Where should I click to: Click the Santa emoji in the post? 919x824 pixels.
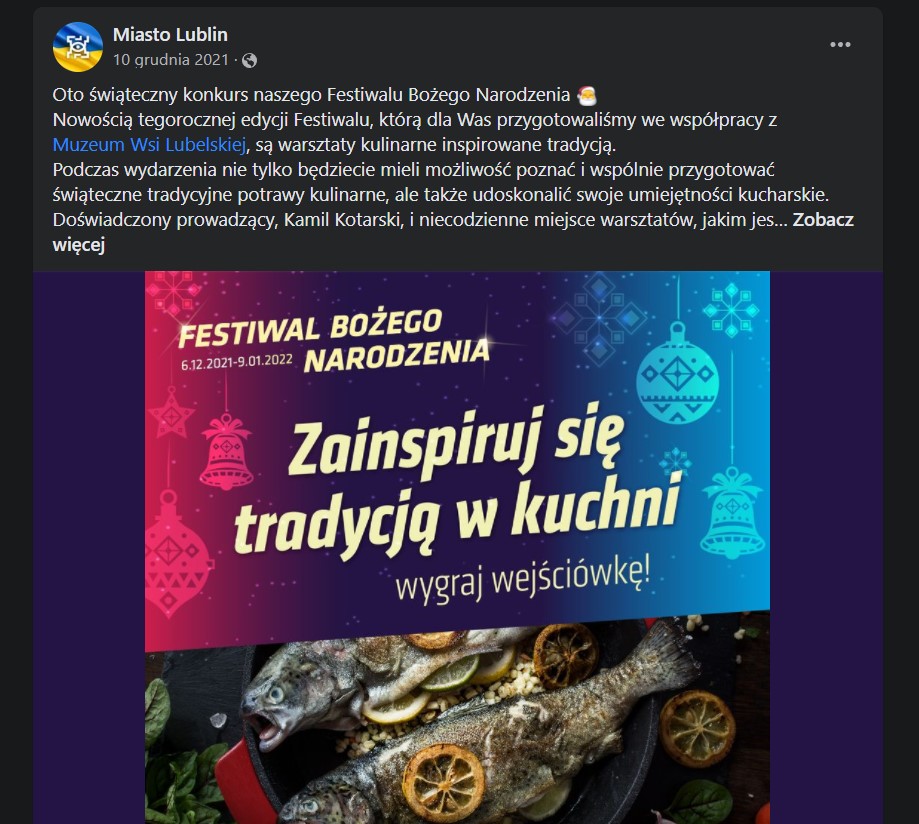586,95
